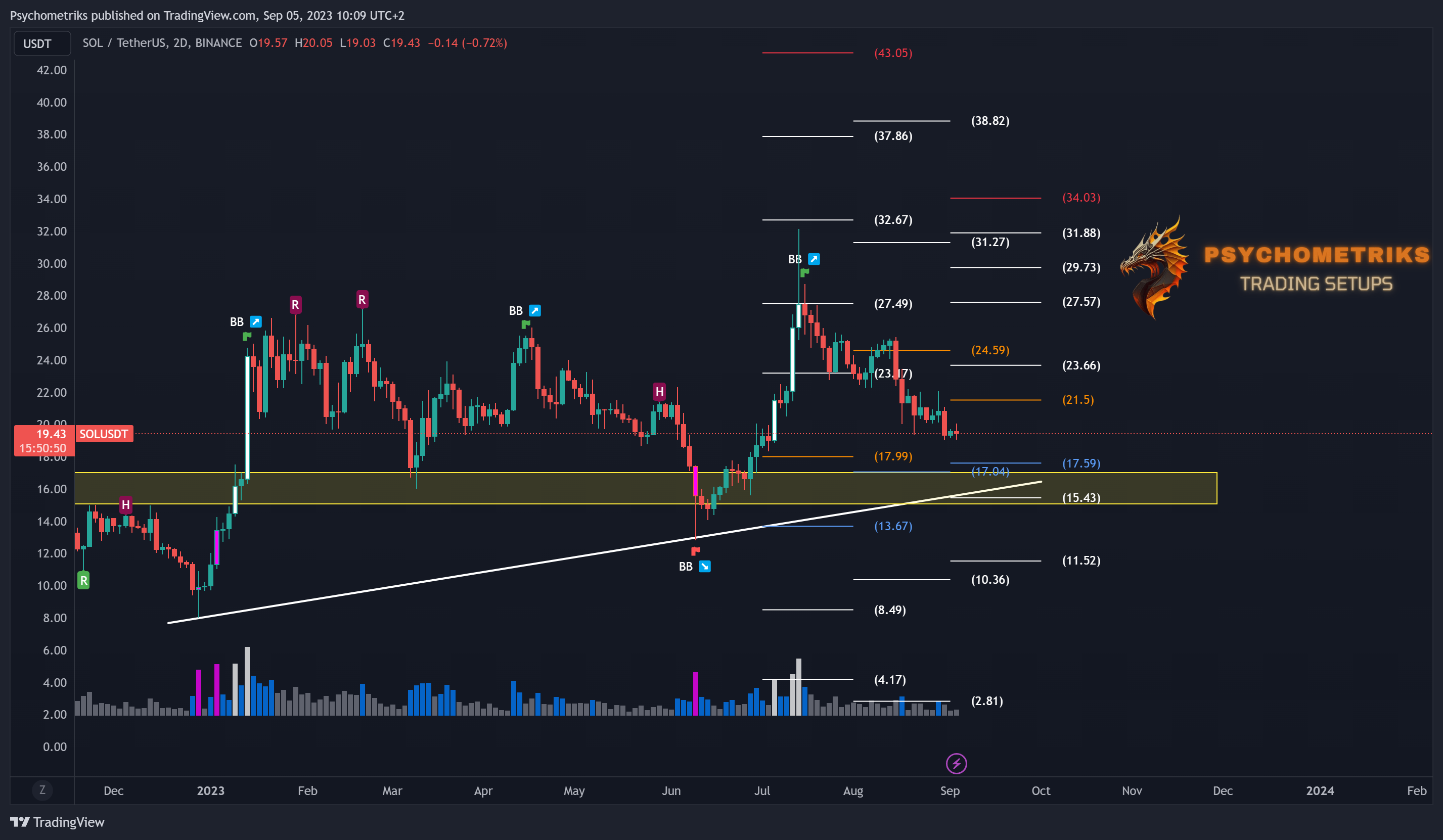Image resolution: width=1443 pixels, height=840 pixels.
Task: Select the (38.82) level label
Action: click(x=990, y=121)
